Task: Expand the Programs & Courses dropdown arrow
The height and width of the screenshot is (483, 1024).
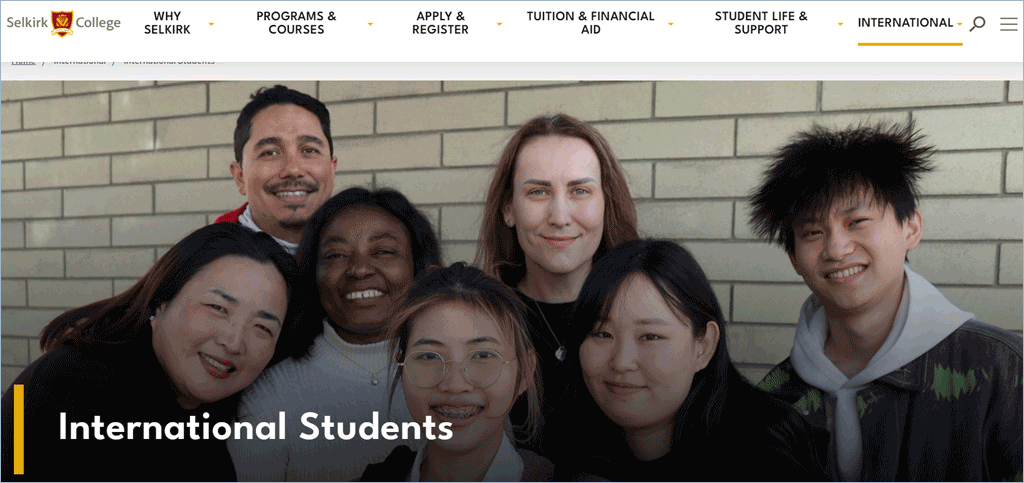Action: [x=370, y=24]
